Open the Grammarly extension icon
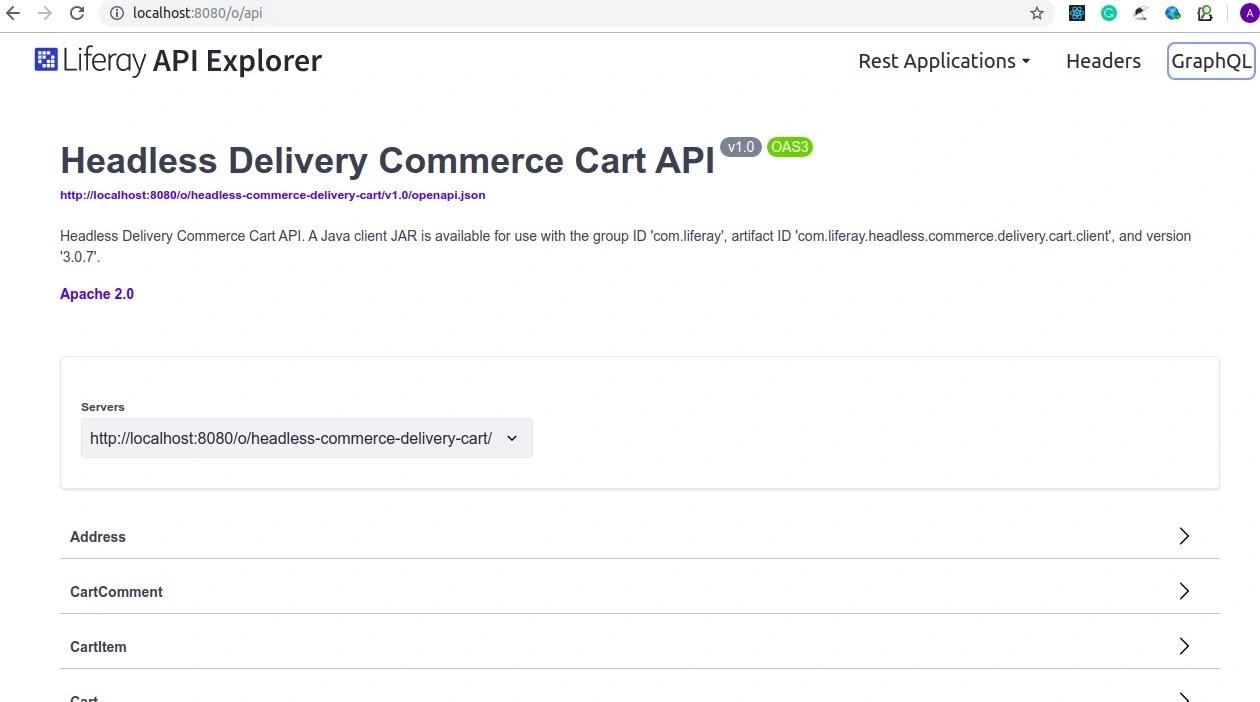This screenshot has width=1260, height=702. (x=1109, y=13)
